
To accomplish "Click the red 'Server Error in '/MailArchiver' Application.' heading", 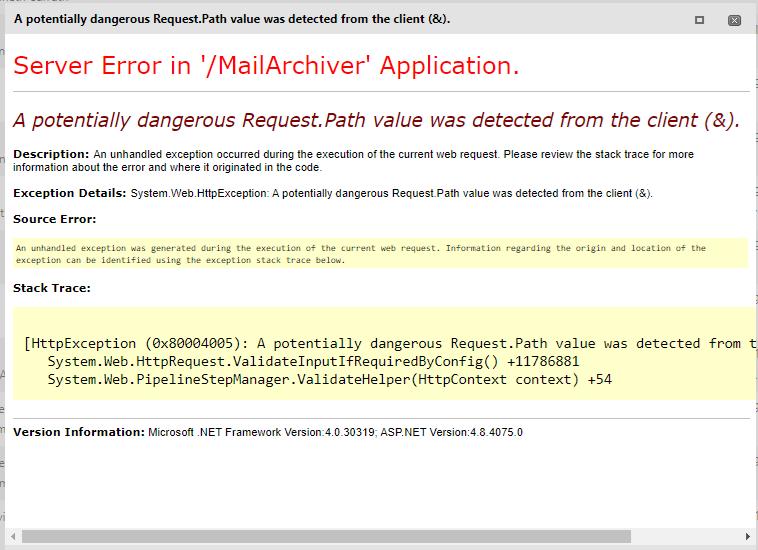I will point(266,65).
